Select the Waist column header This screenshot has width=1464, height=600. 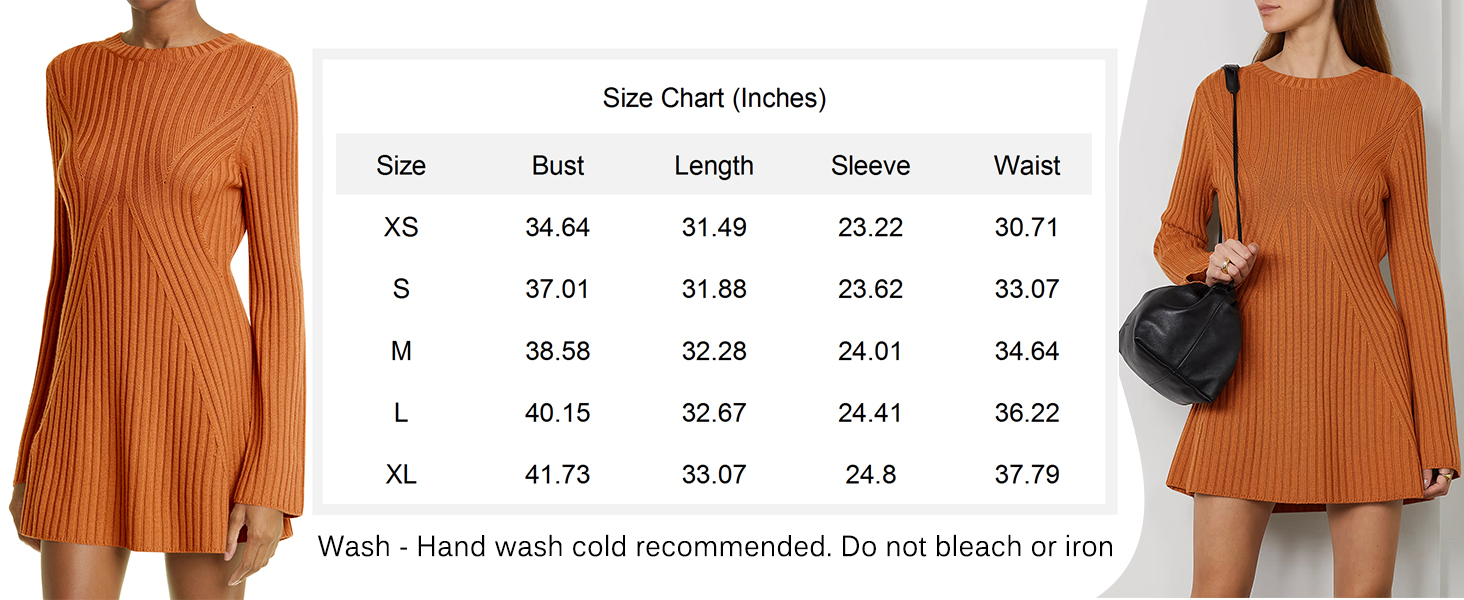[x=1027, y=166]
